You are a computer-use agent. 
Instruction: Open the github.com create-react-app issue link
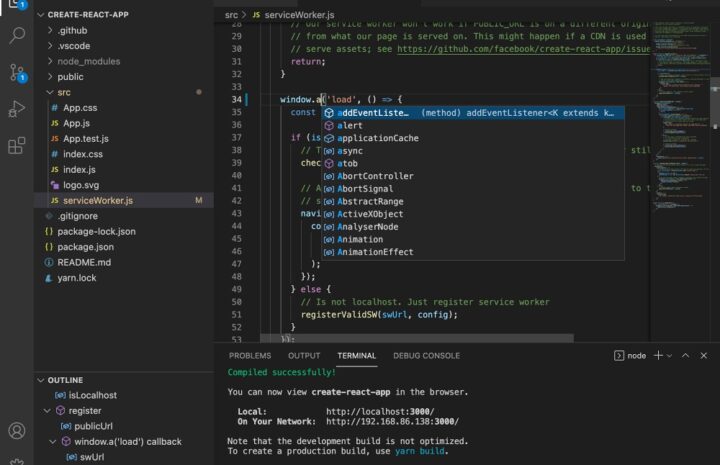coord(523,49)
